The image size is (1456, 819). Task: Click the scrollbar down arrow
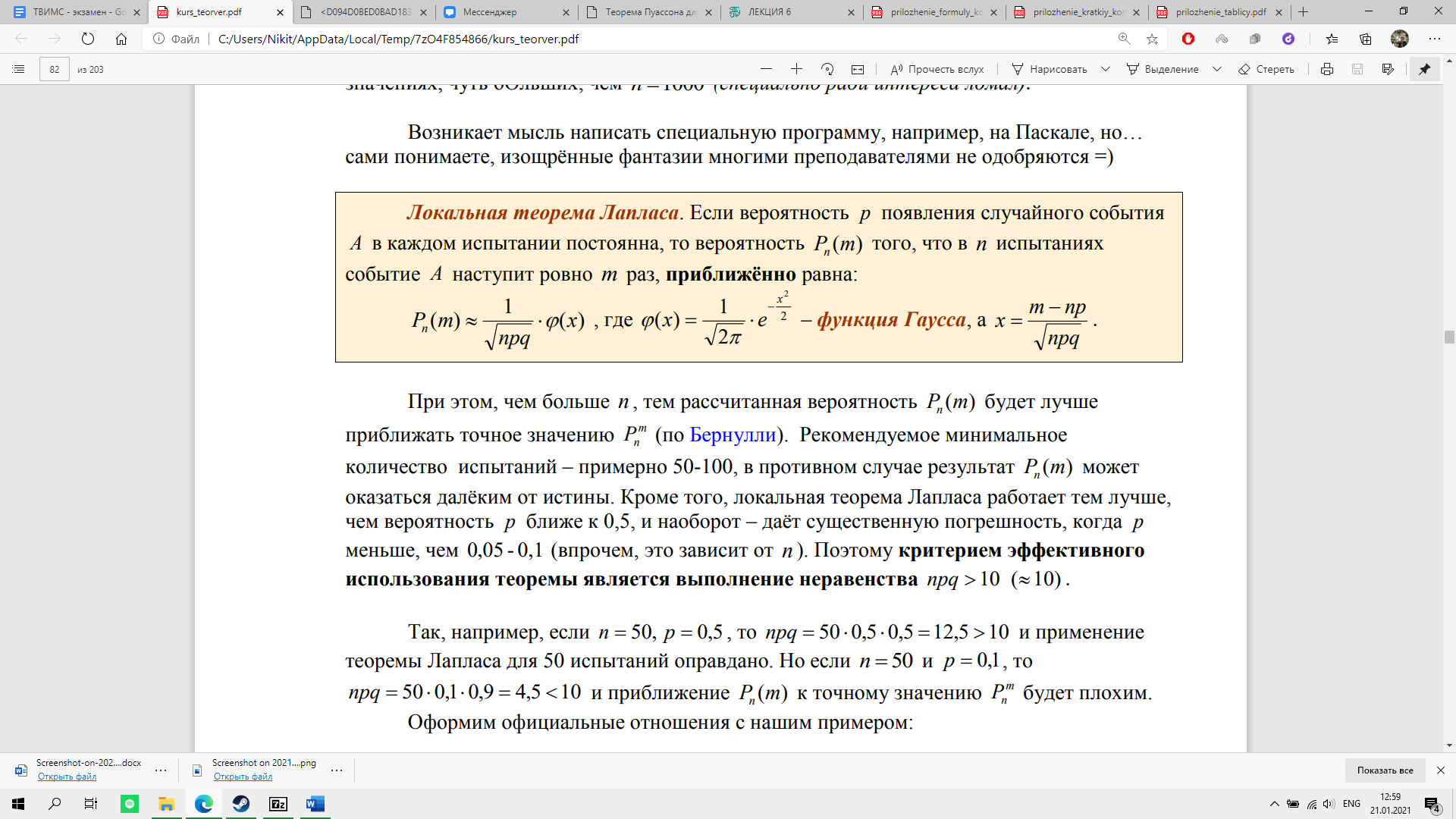[x=1449, y=746]
